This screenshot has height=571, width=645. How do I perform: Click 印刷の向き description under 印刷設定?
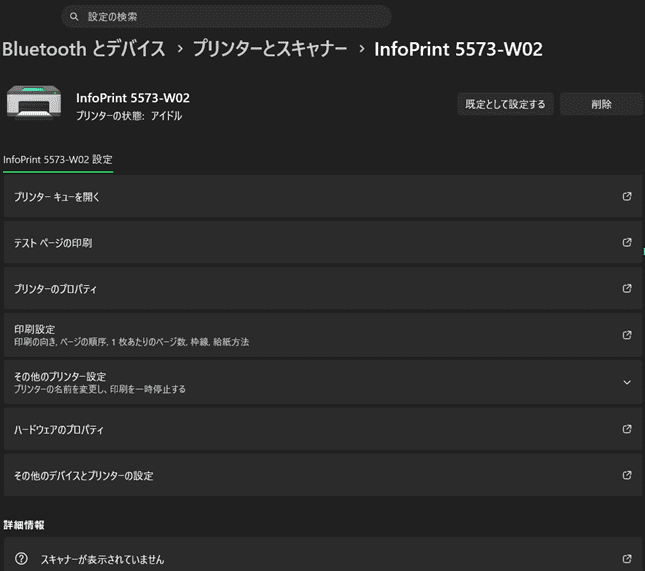pos(132,342)
